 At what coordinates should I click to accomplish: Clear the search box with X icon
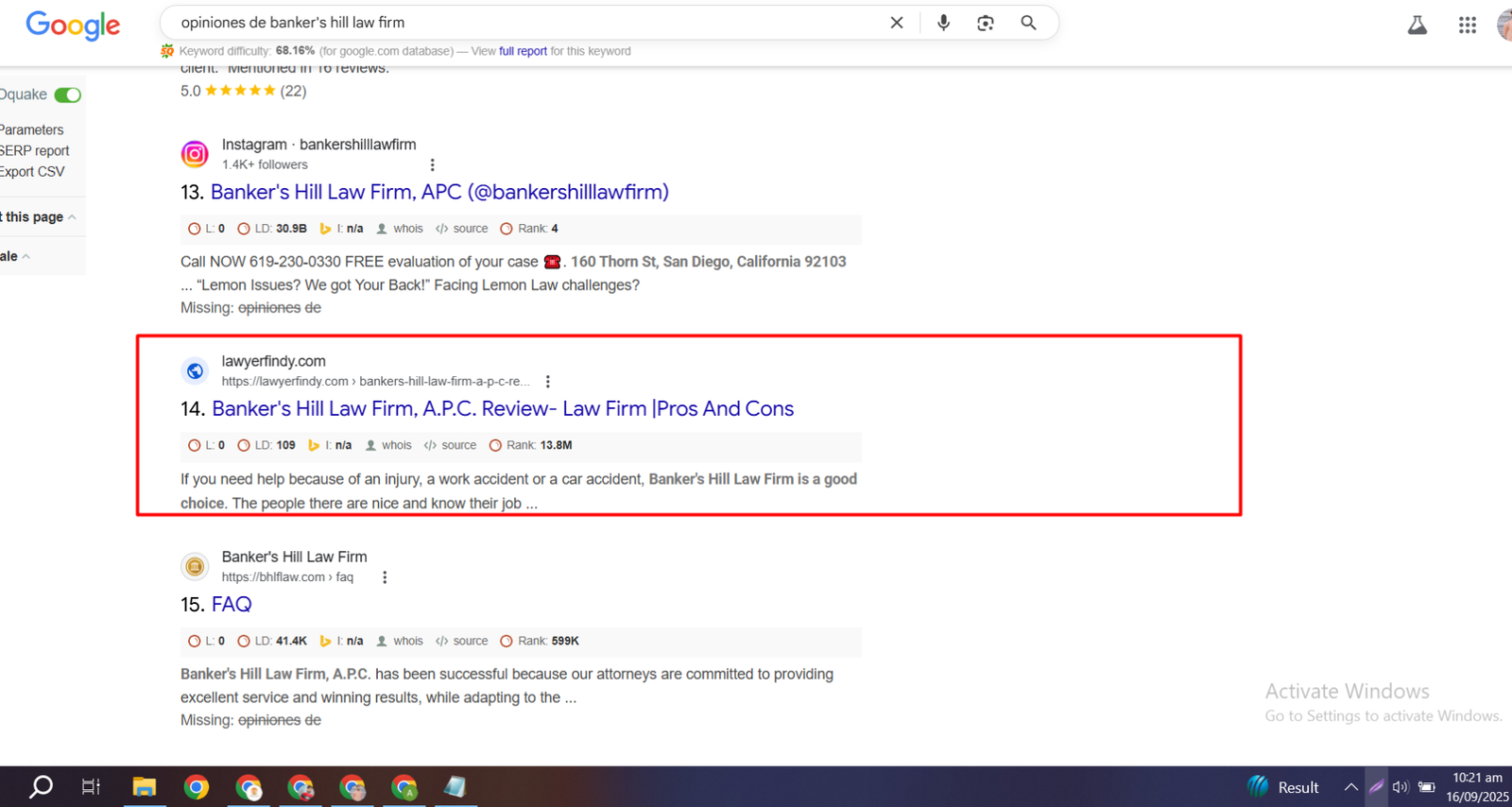click(896, 23)
